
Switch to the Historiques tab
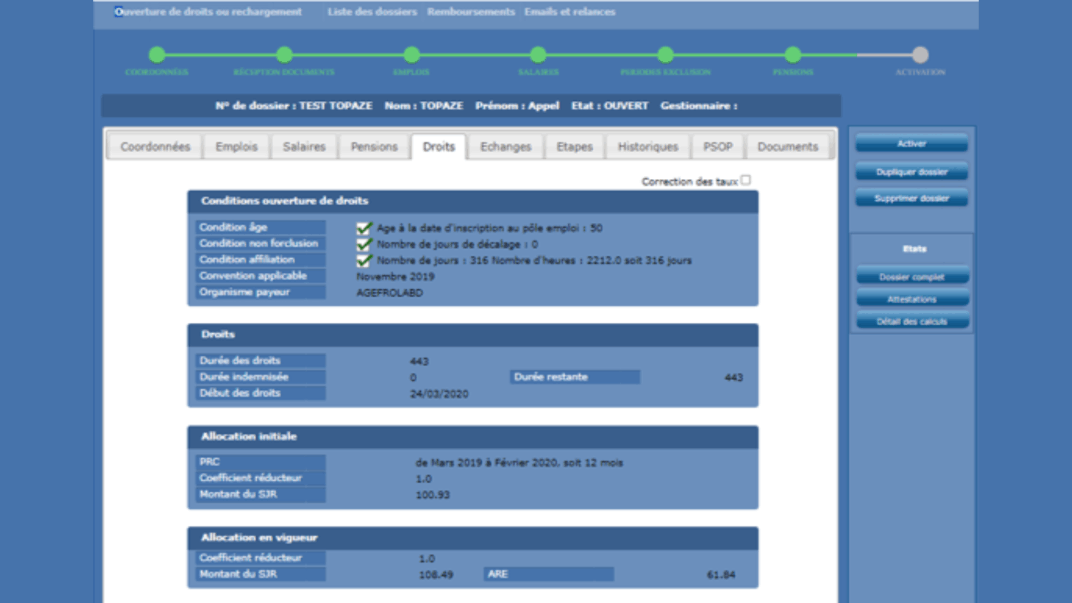(x=648, y=147)
